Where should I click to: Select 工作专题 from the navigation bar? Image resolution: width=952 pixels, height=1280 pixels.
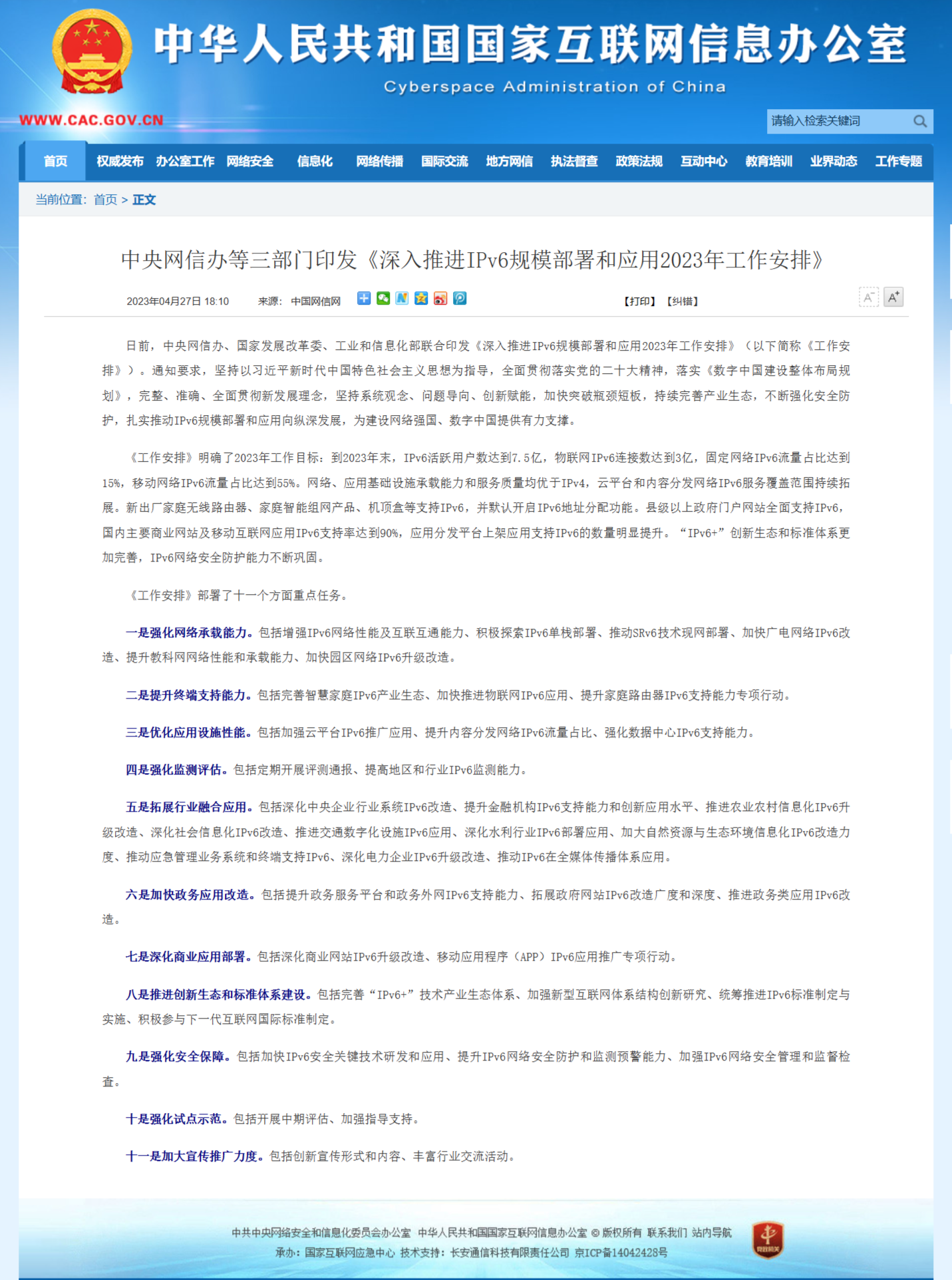tap(898, 161)
